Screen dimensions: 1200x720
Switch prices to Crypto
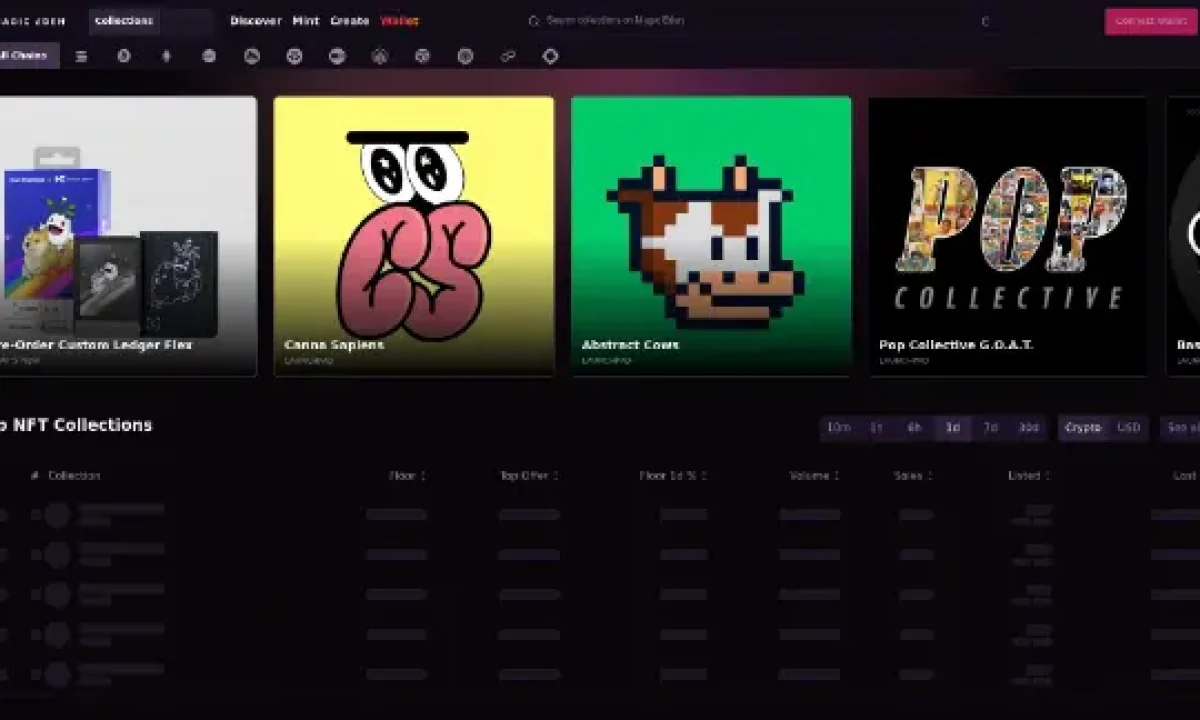[x=1083, y=428]
